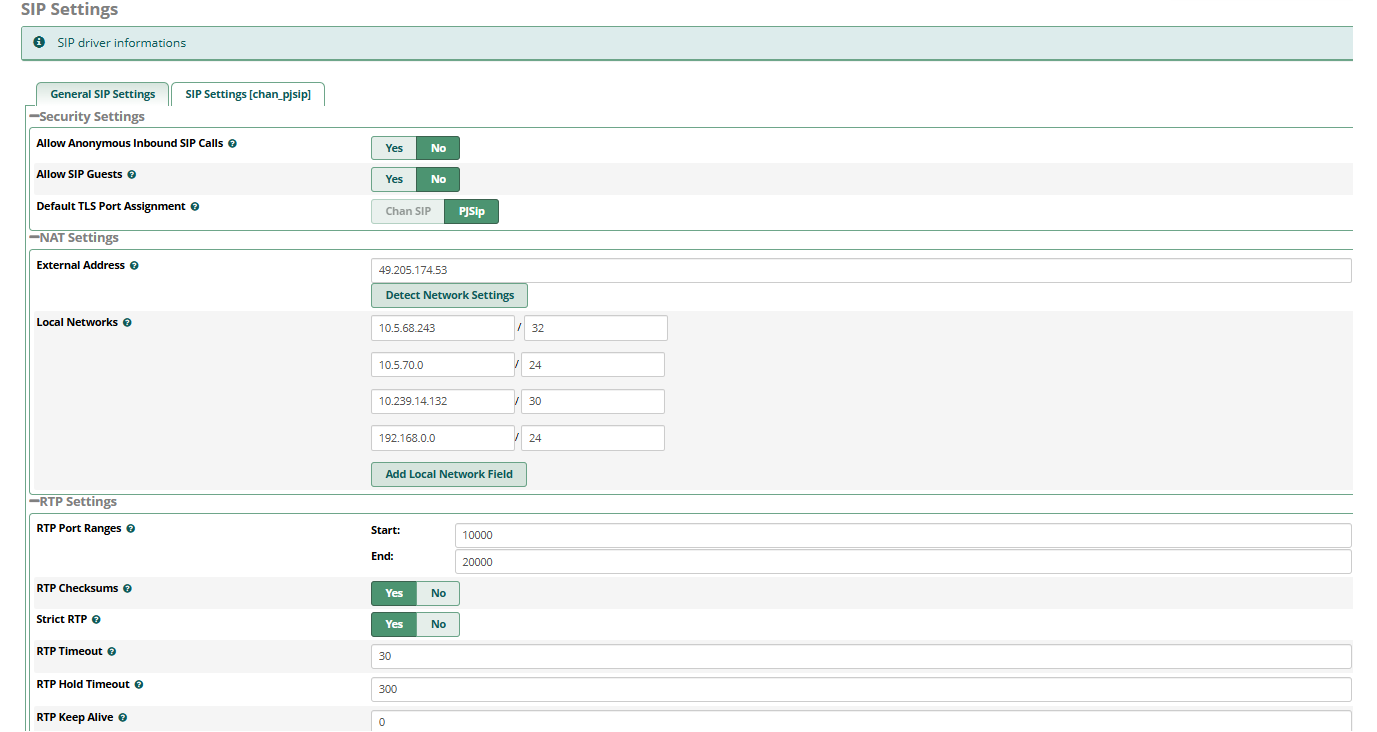Click the RTP Timeout field
Screen dimensions: 1377x732
[x=861, y=656]
